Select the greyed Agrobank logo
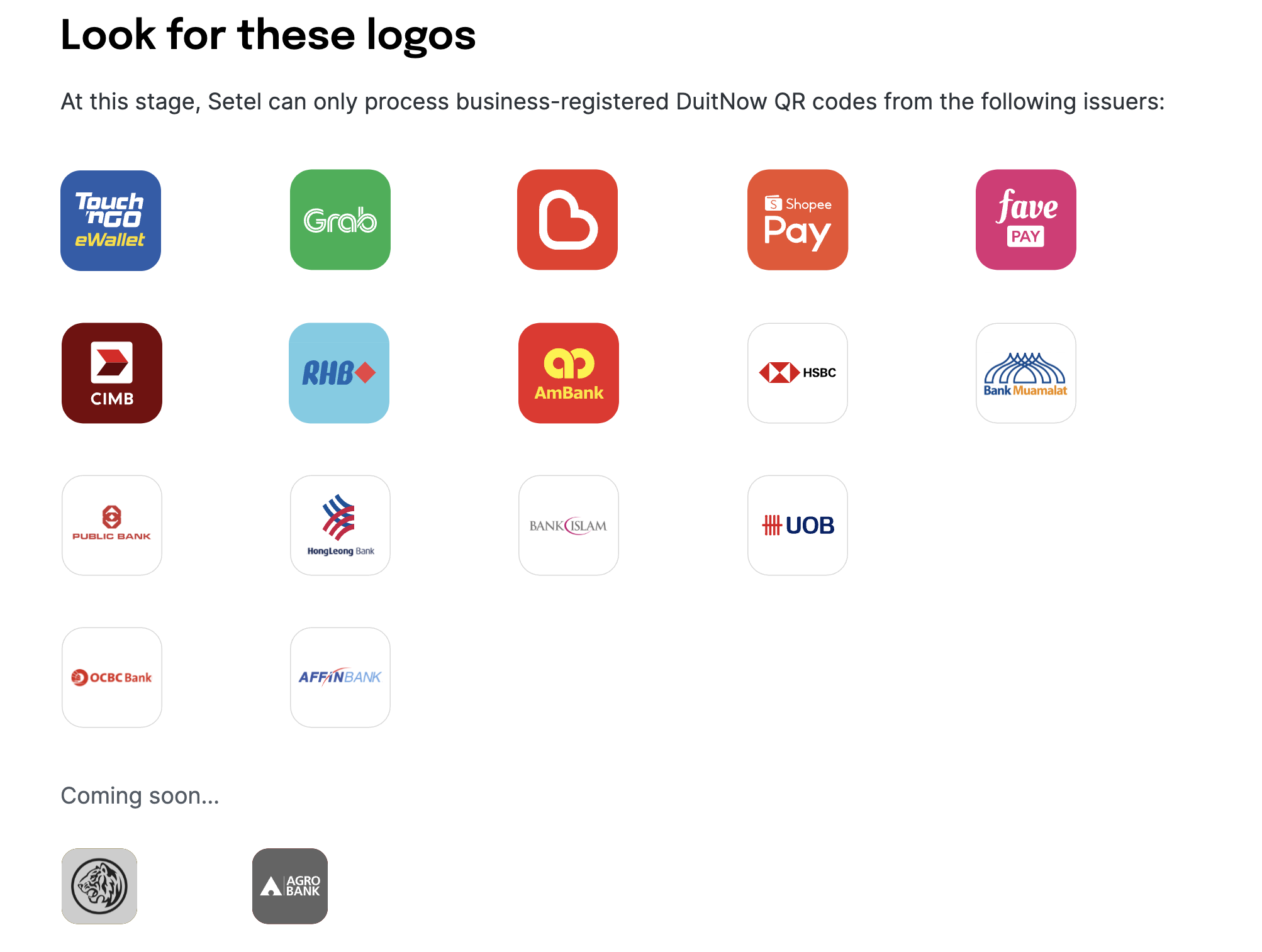1262x952 pixels. [x=290, y=886]
